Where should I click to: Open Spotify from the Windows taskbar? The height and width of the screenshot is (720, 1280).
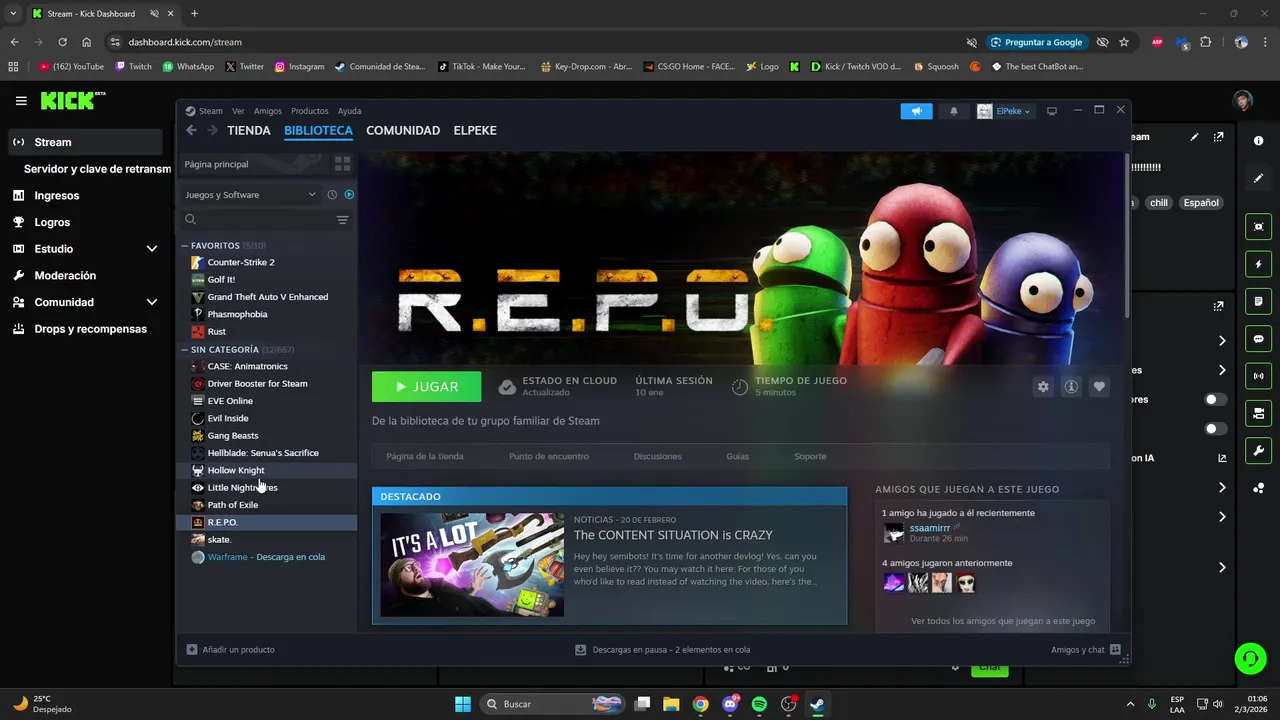(759, 704)
